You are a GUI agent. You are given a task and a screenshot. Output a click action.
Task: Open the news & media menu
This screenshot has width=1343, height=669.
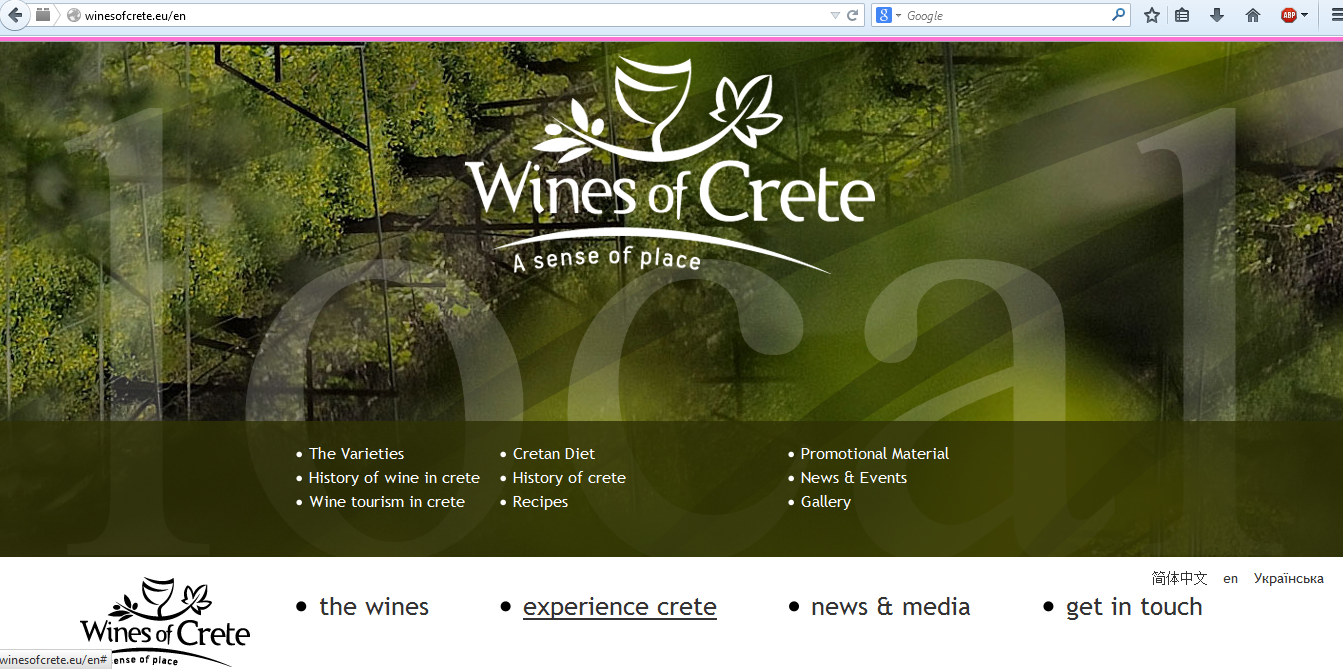[x=890, y=607]
